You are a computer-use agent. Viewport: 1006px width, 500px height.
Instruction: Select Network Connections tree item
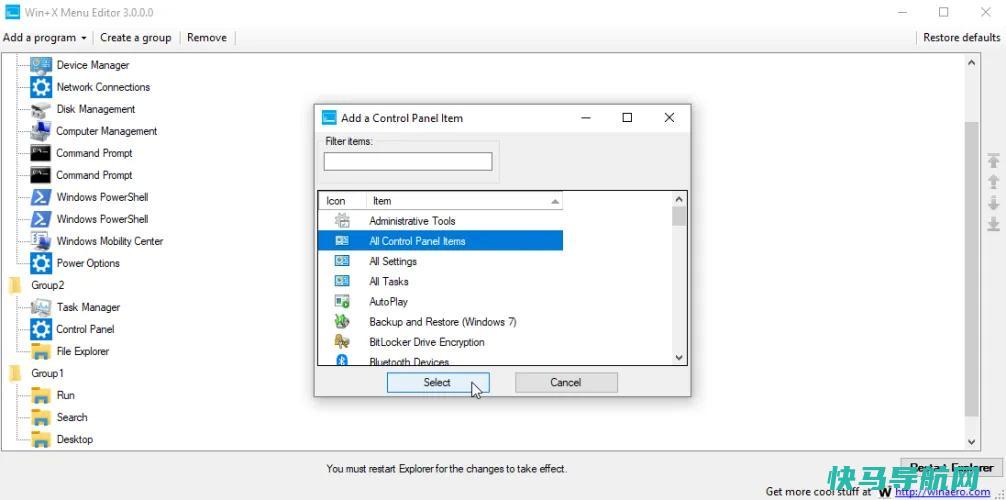coord(103,87)
